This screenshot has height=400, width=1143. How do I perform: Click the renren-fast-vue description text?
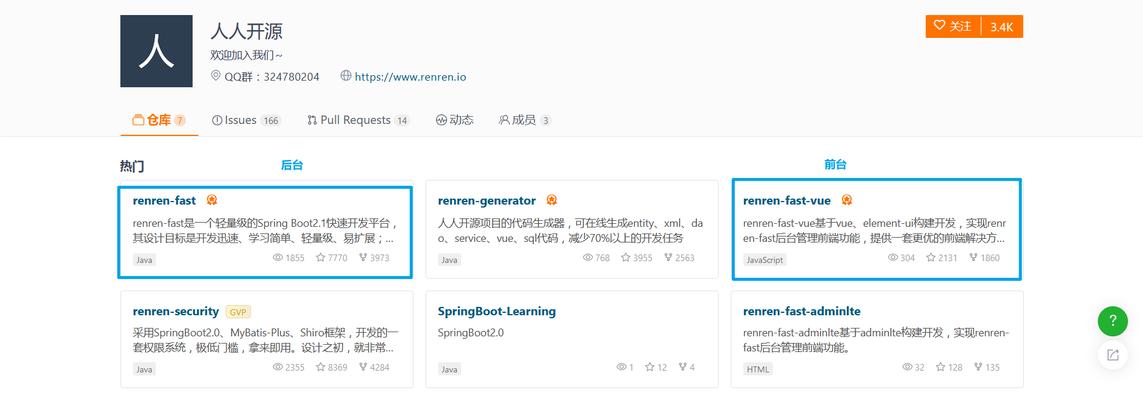[875, 230]
